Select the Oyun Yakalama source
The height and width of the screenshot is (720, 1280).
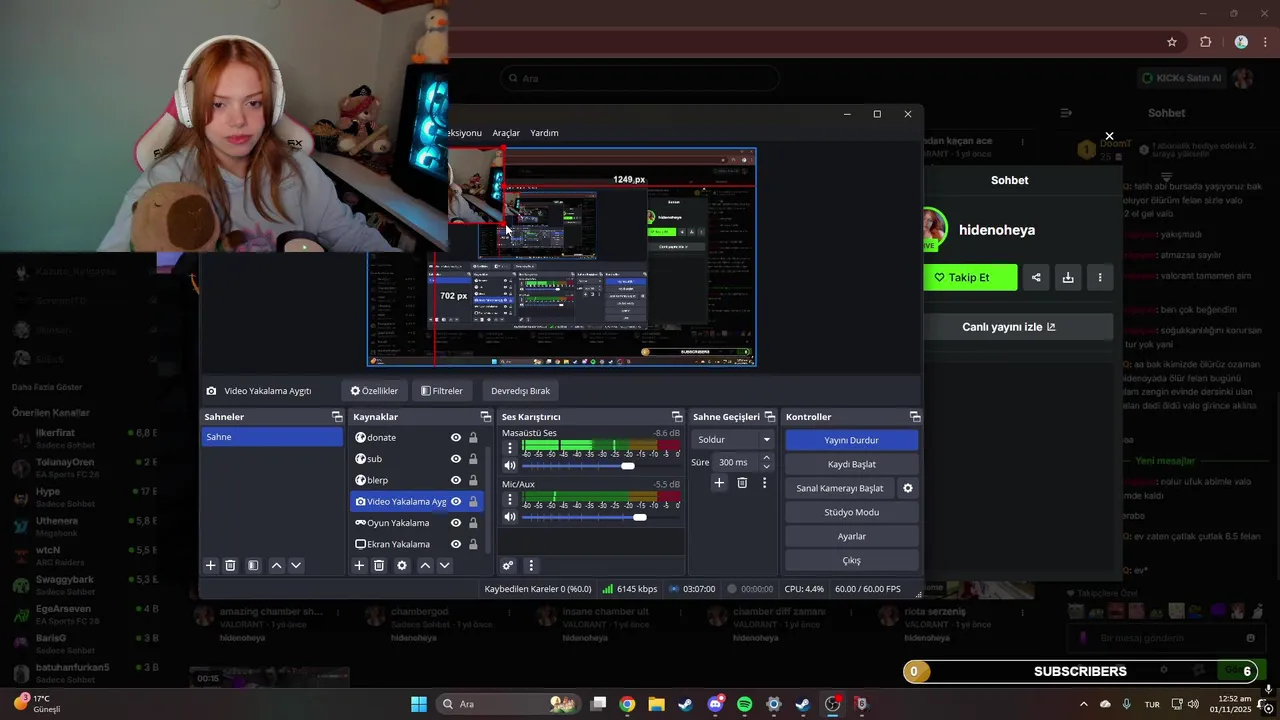398,523
